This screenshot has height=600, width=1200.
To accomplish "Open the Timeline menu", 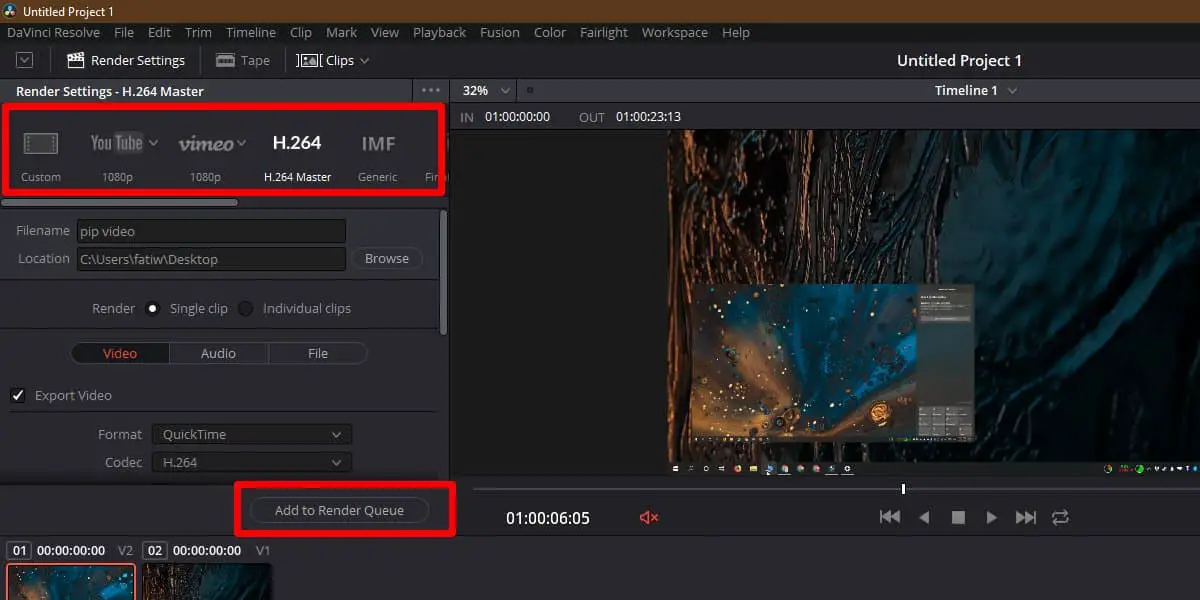I will [x=251, y=32].
